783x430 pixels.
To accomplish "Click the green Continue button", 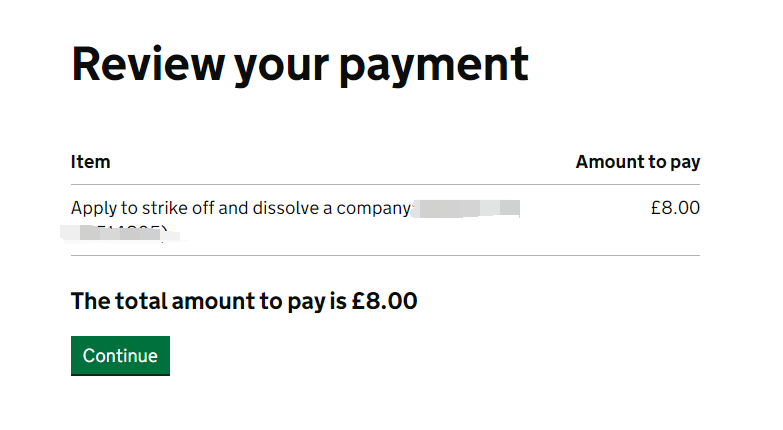I will click(x=120, y=356).
